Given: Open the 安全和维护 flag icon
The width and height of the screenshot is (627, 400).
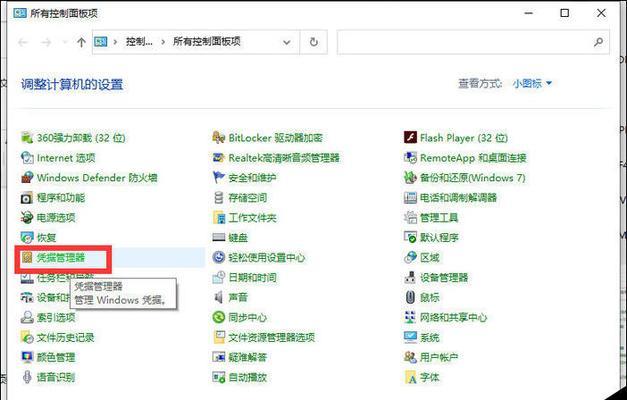Looking at the screenshot, I should coord(218,178).
